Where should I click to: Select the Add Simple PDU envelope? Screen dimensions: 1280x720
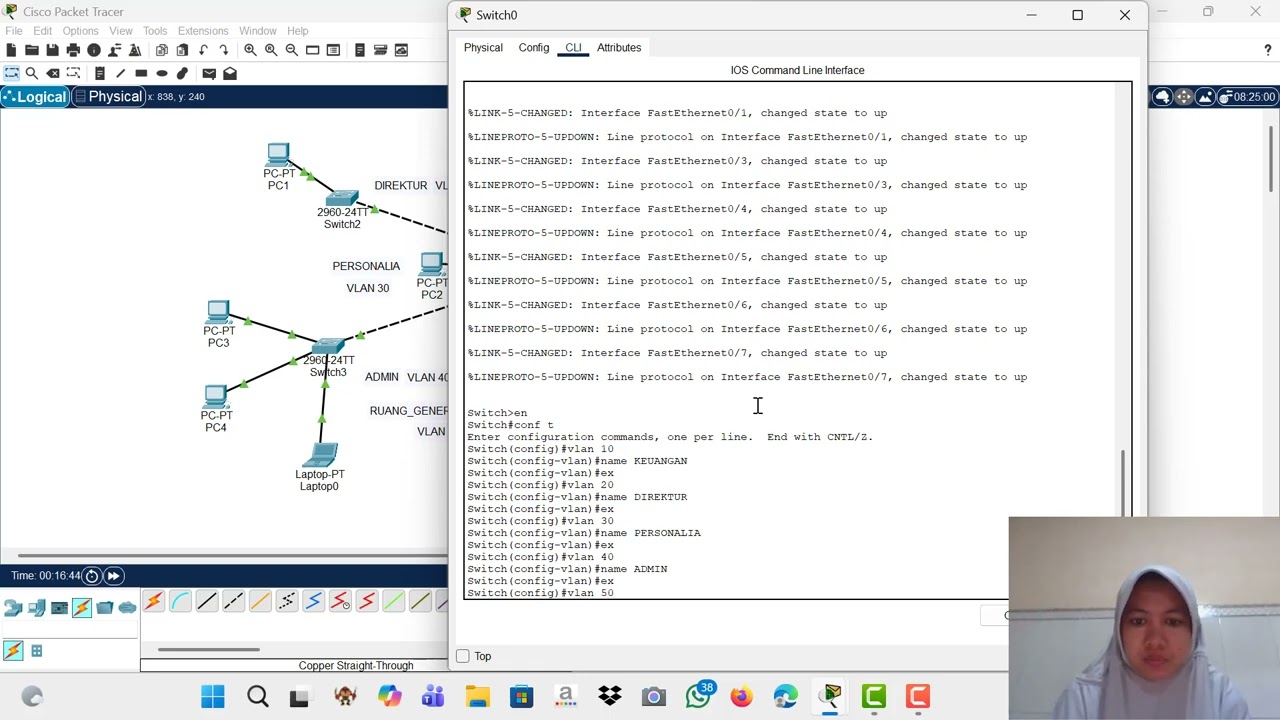pos(209,73)
